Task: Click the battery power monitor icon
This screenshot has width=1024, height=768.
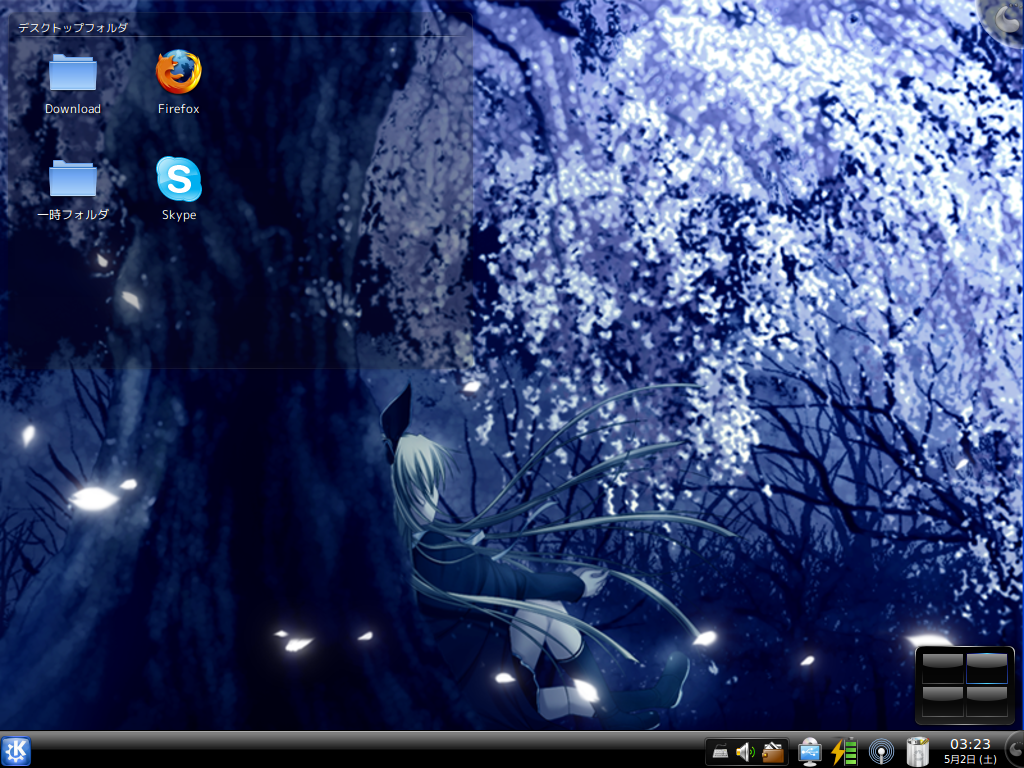Action: tap(844, 751)
